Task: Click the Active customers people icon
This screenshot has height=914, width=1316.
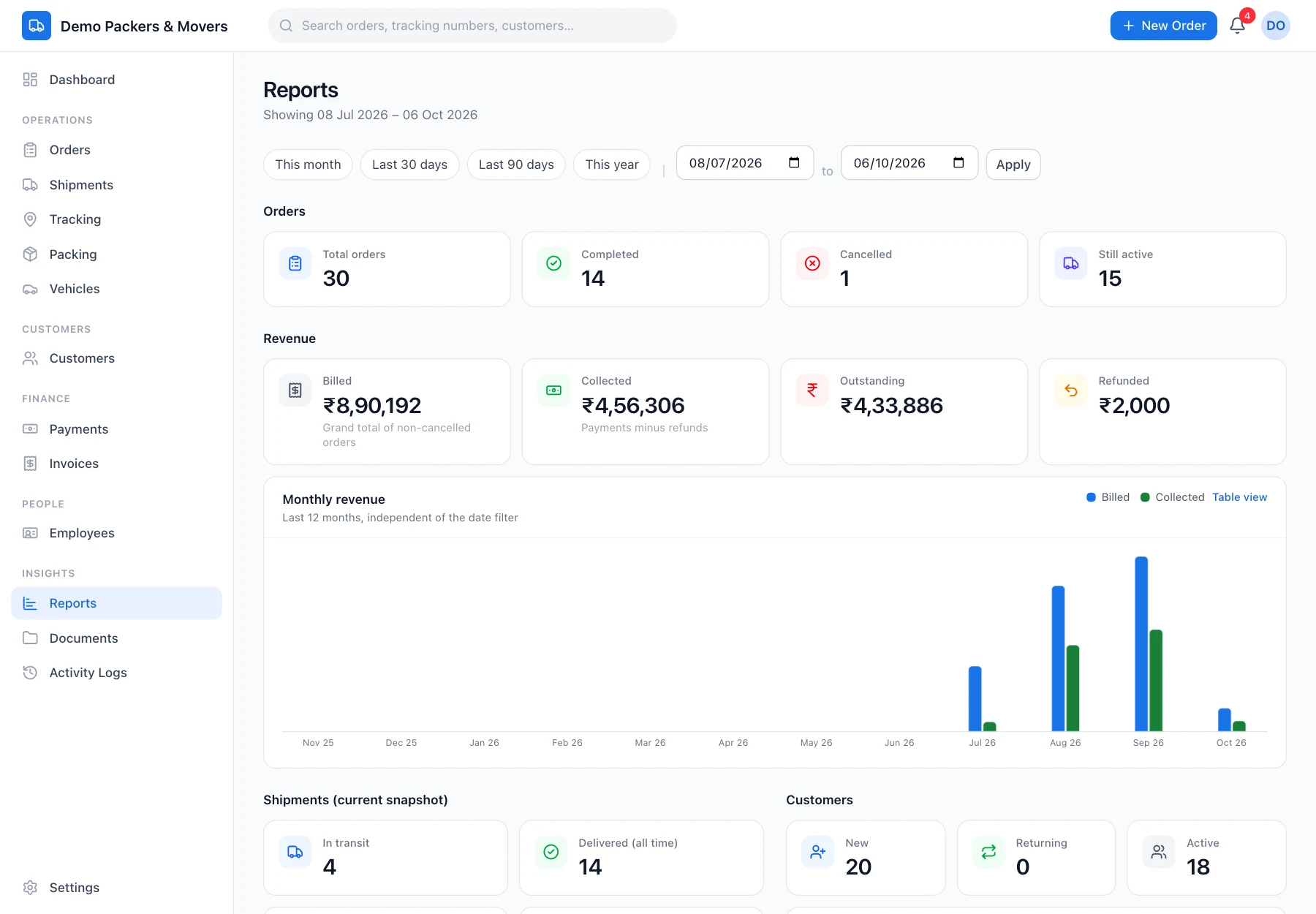Action: (x=1159, y=852)
